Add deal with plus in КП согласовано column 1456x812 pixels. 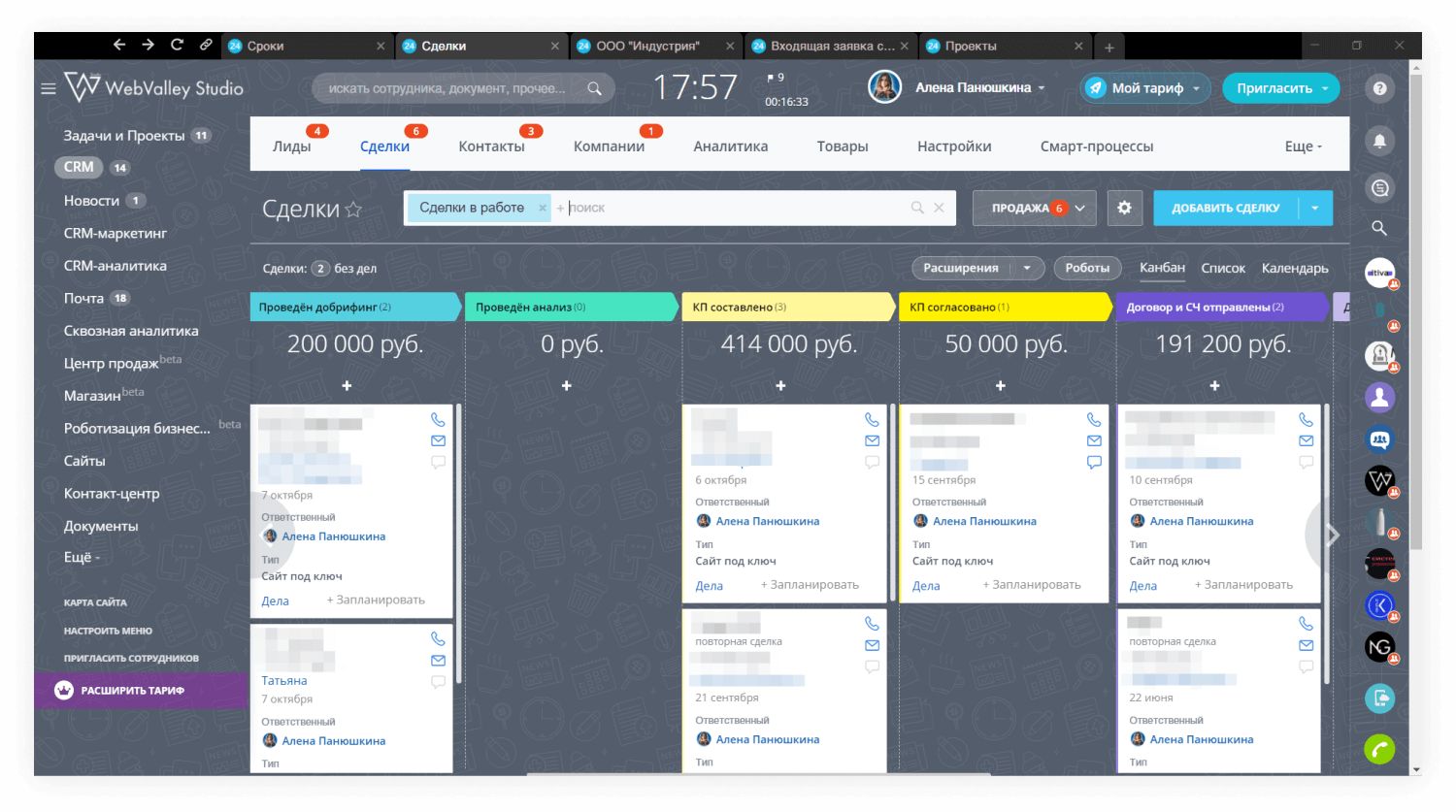[x=1001, y=386]
